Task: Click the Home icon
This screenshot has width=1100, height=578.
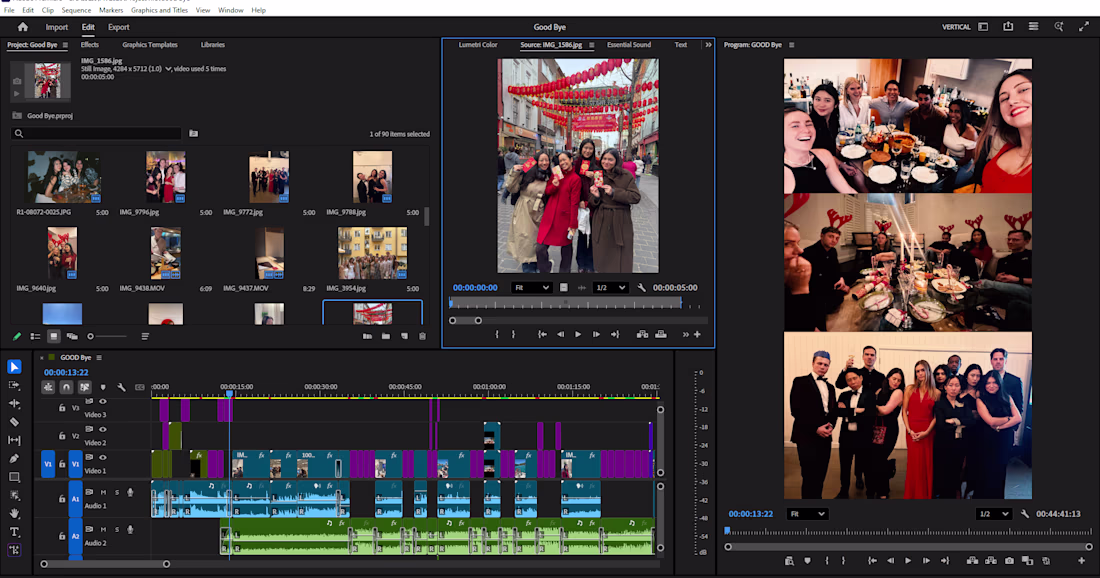Action: coord(22,27)
